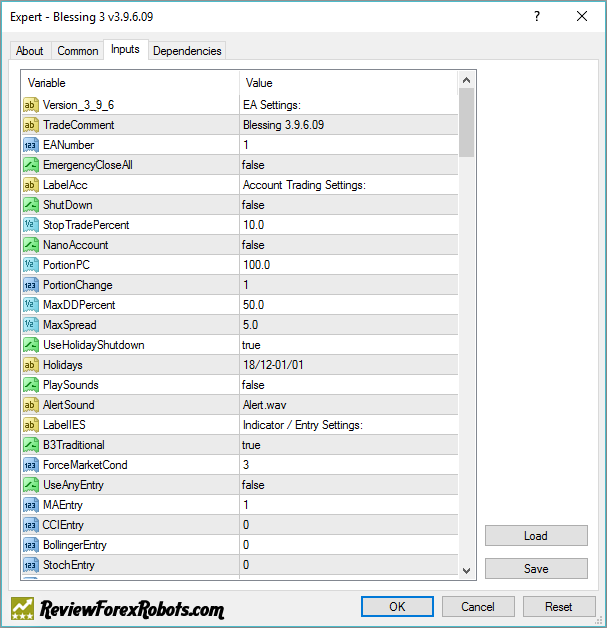Click the double icon beside StopTradePercent
Screen dimensions: 607x628
coord(31,225)
